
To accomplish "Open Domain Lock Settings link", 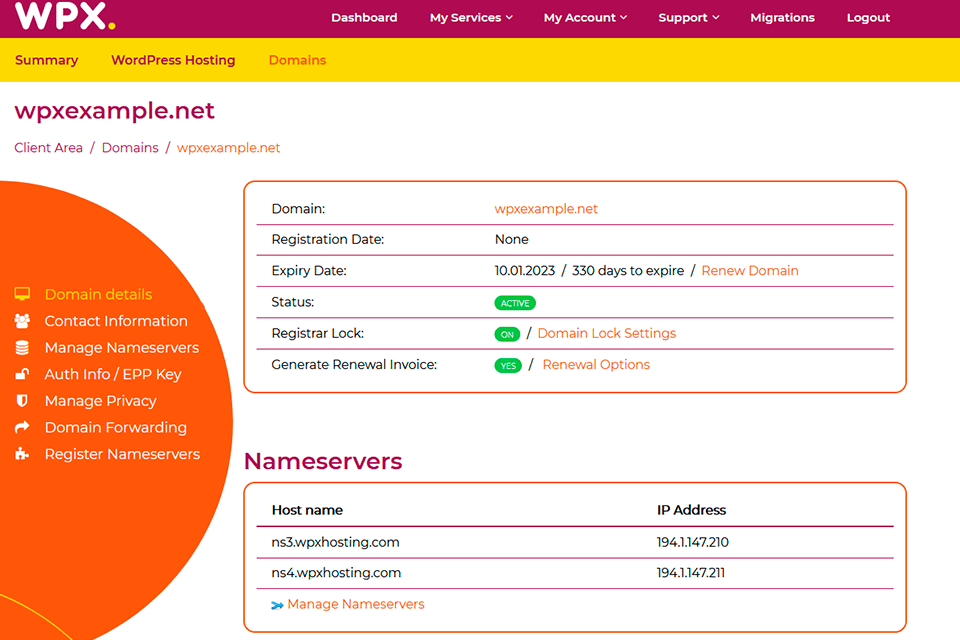I will coord(607,333).
